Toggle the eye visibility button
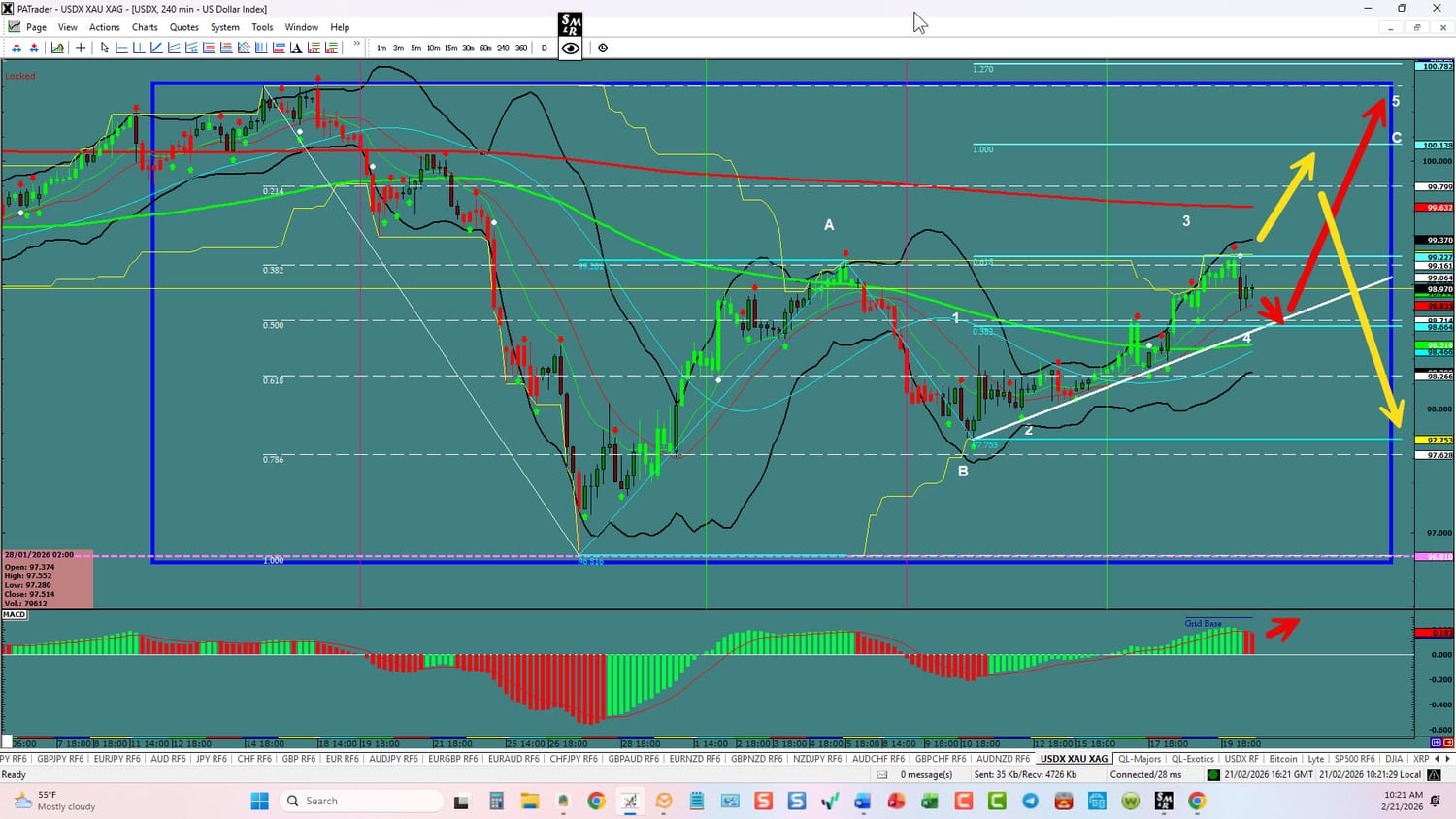The image size is (1456, 819). point(571,48)
